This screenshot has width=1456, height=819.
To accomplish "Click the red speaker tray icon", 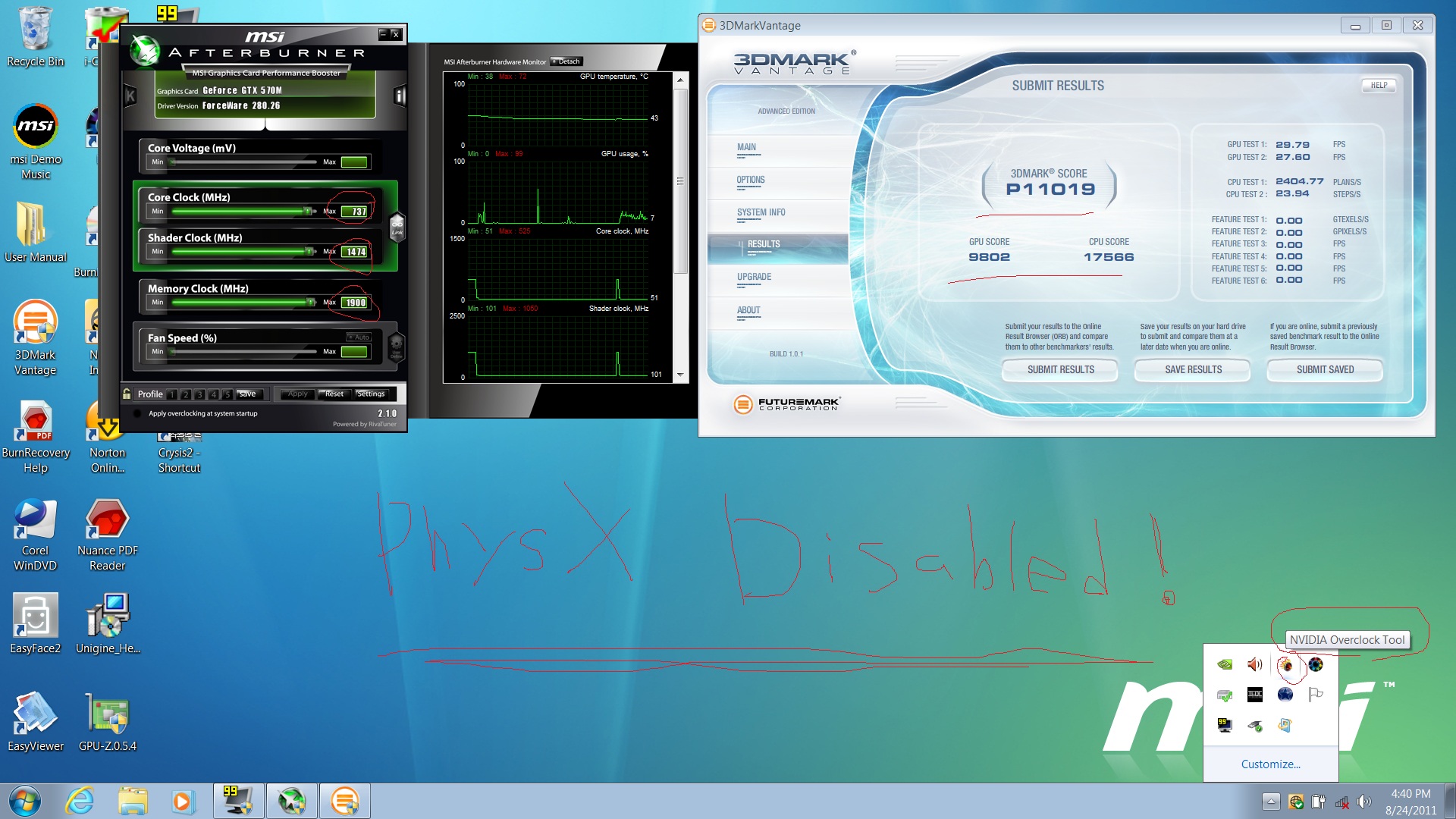I will 1255,665.
